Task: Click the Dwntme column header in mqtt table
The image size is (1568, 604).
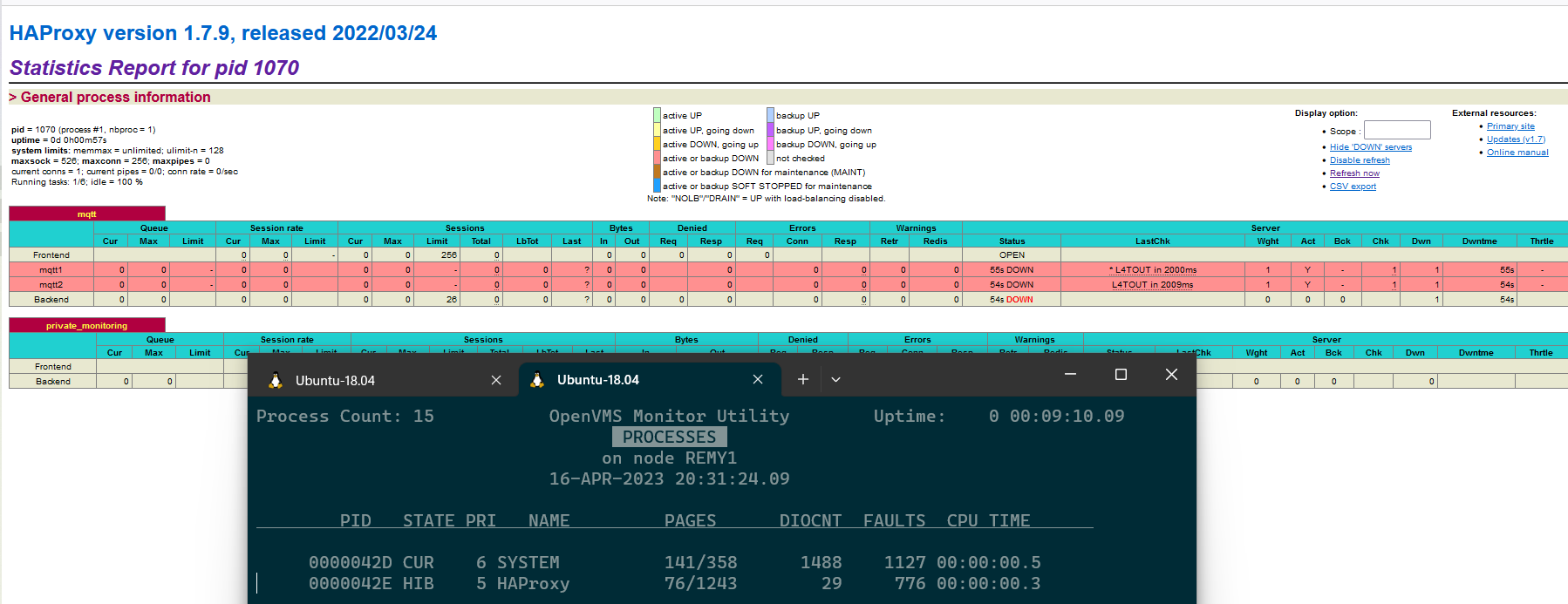Action: [x=1480, y=241]
